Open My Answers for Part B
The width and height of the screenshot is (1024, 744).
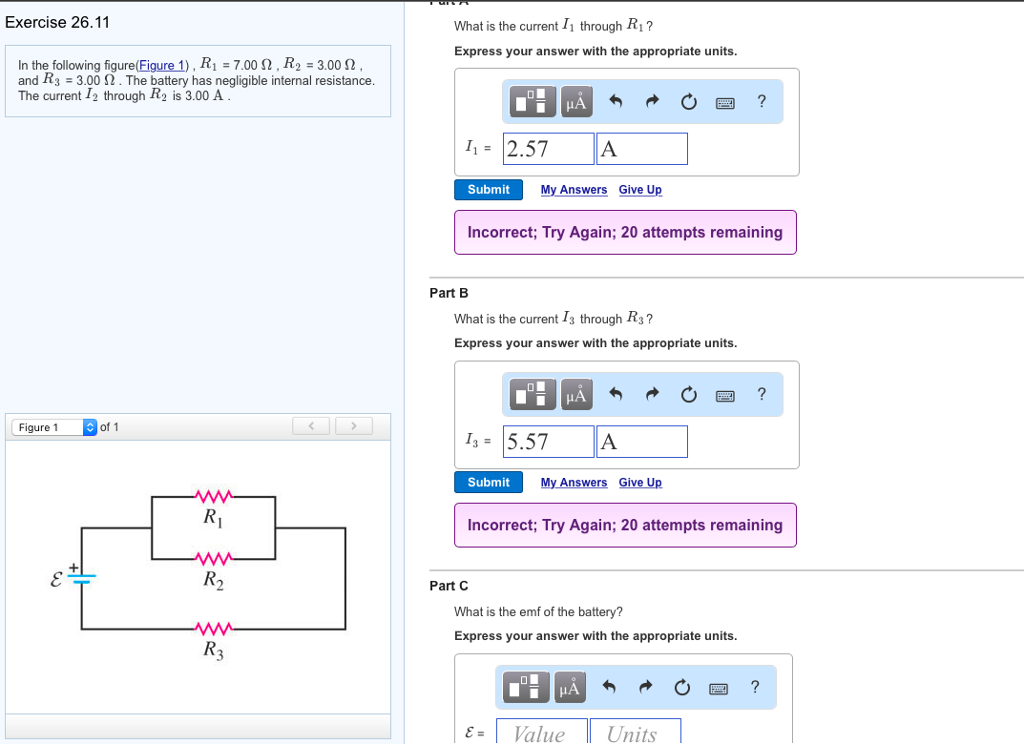574,482
